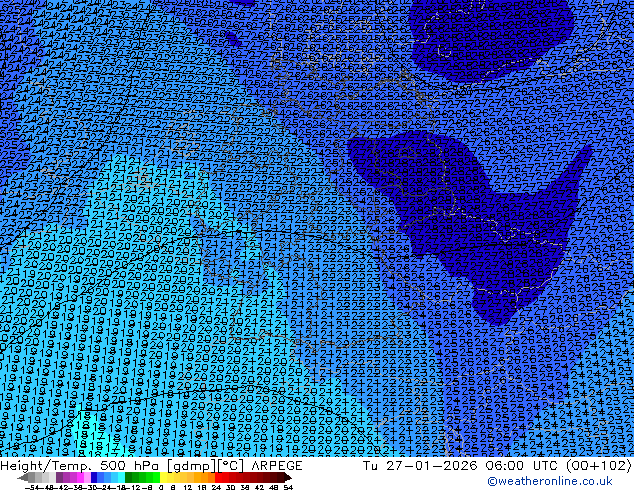
Task: Pick the dark purple legend swatch near -42
Action: tap(59, 478)
